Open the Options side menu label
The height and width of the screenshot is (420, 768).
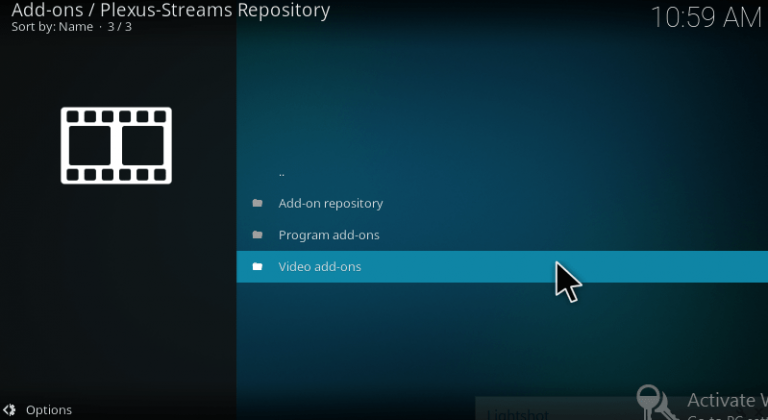(x=49, y=410)
